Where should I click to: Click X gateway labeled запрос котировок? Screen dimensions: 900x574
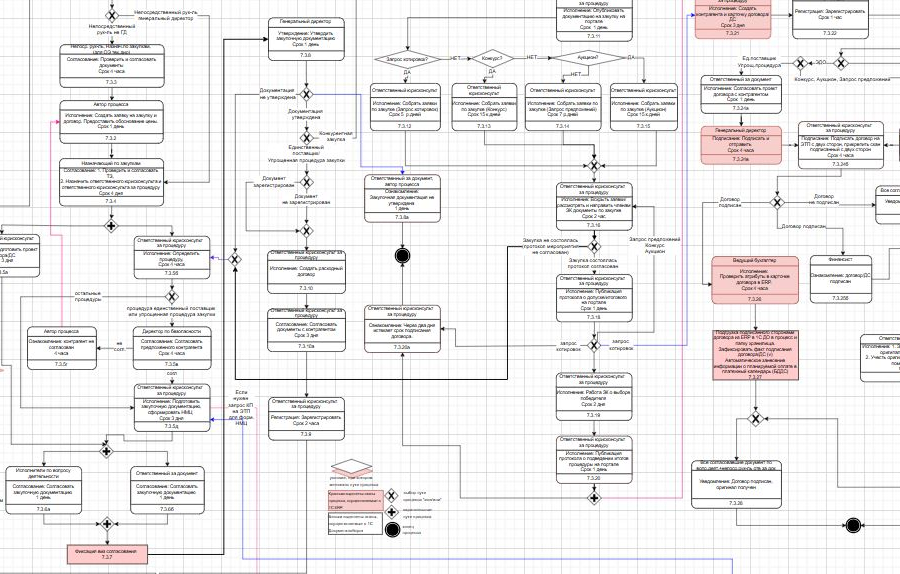coord(595,345)
